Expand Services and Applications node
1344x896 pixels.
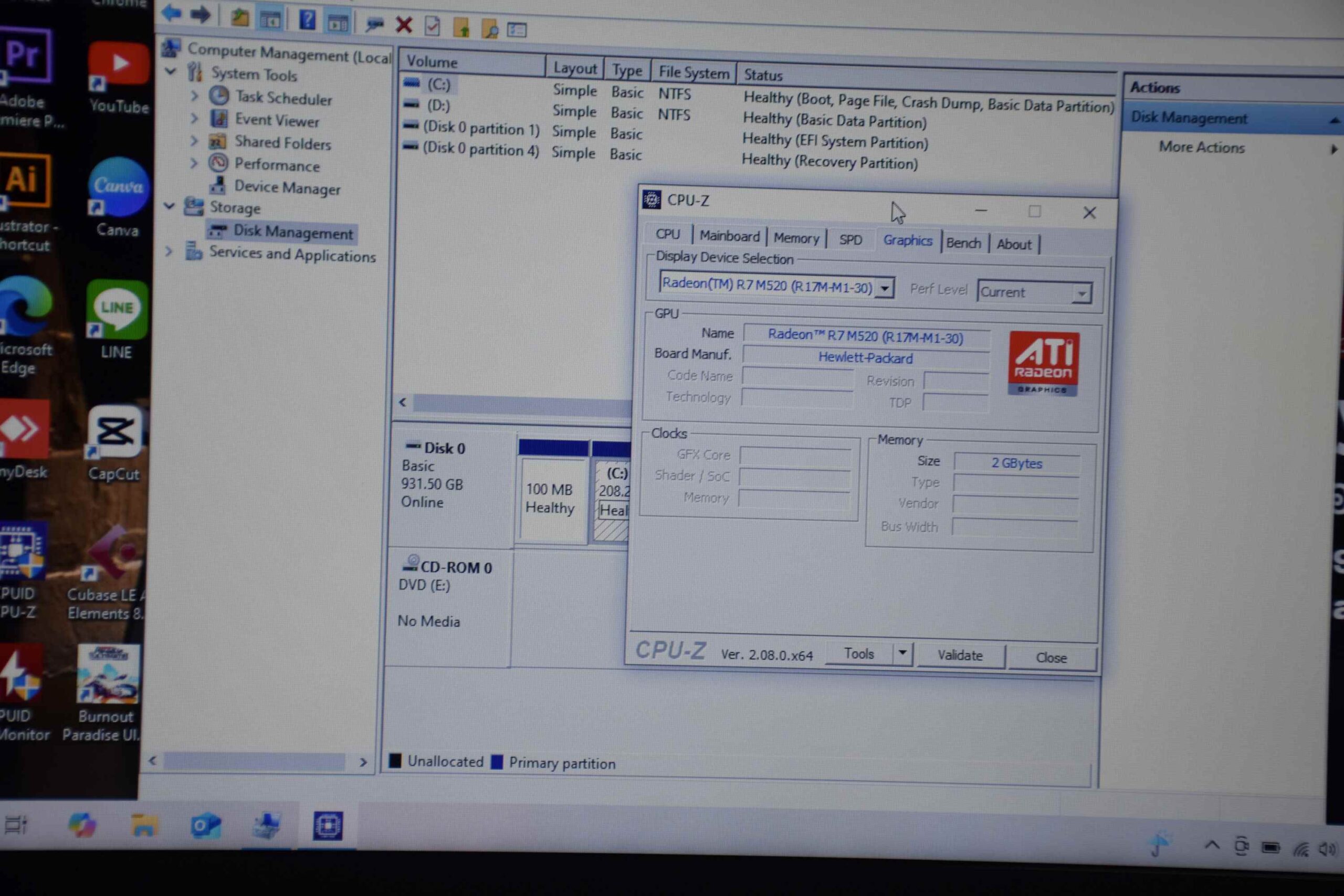click(168, 250)
